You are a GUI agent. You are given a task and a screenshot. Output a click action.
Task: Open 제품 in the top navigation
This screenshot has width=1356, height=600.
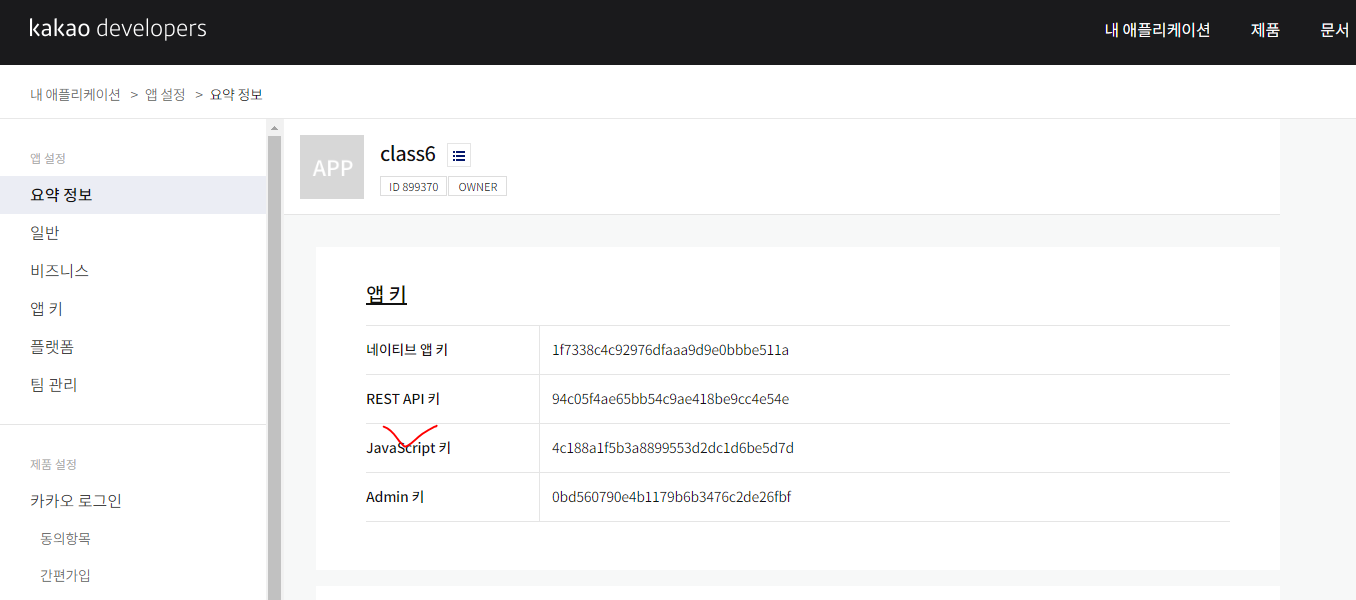point(1265,30)
